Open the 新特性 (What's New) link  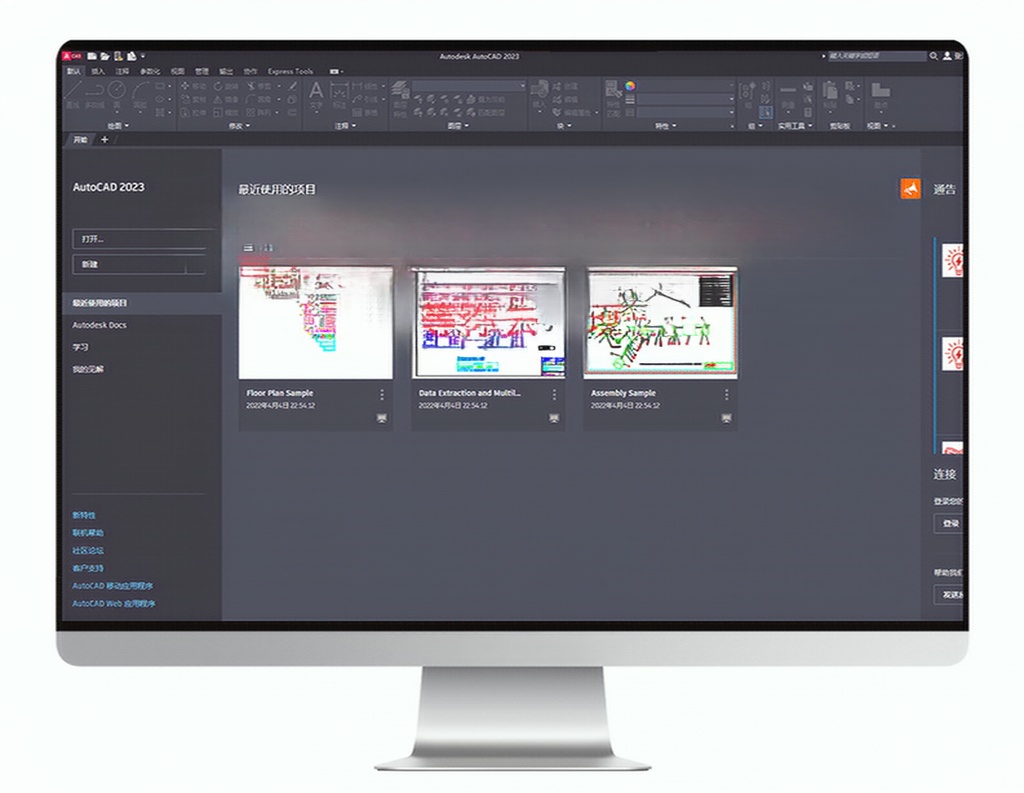coord(84,515)
